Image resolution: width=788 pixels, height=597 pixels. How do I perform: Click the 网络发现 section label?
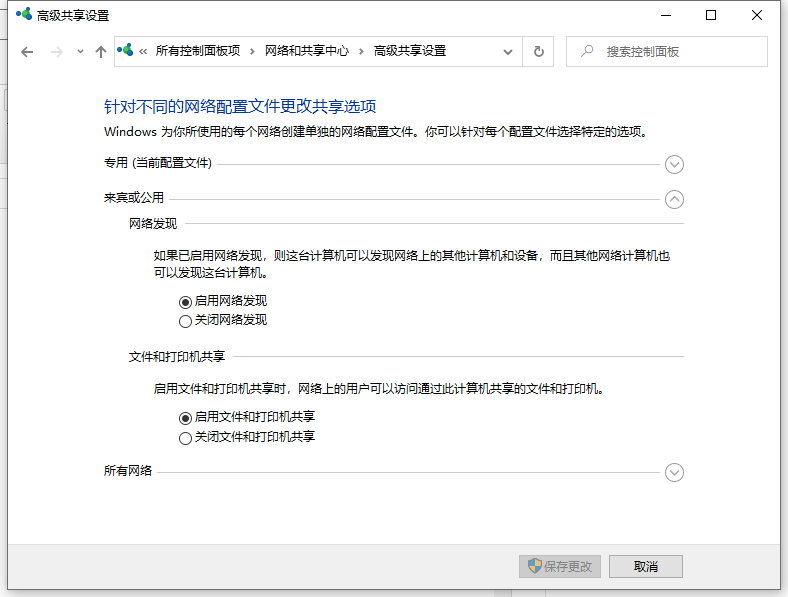tap(153, 224)
